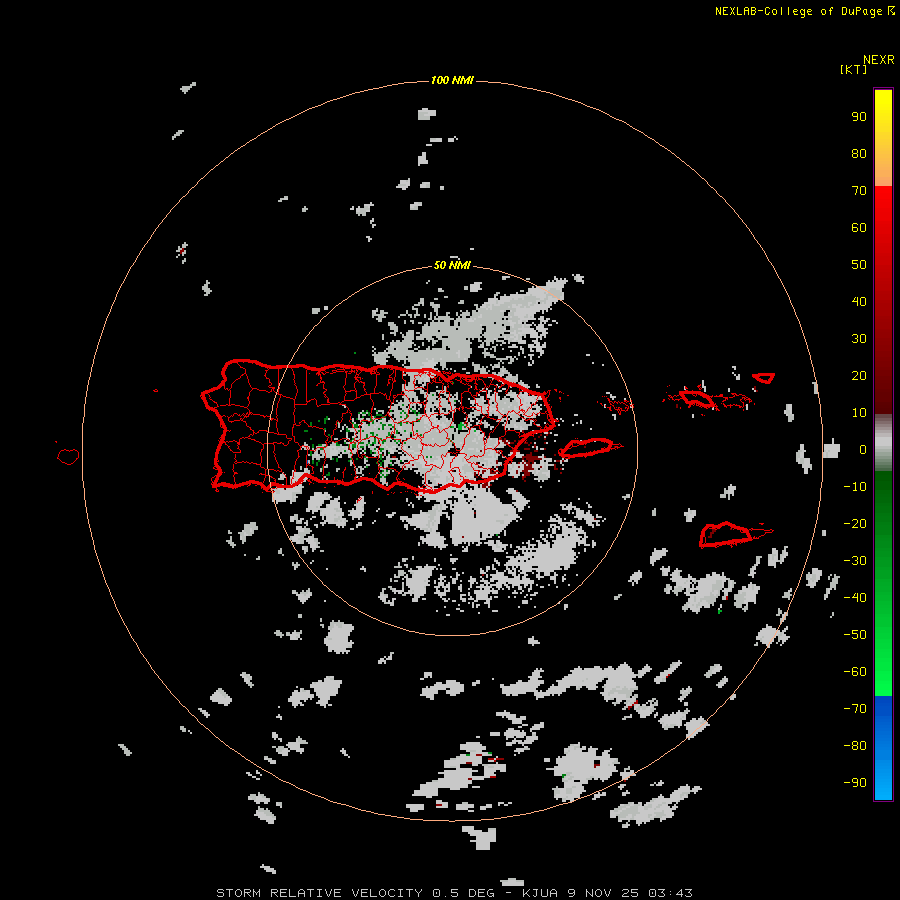Select the 0 knot scale label

pos(863,449)
